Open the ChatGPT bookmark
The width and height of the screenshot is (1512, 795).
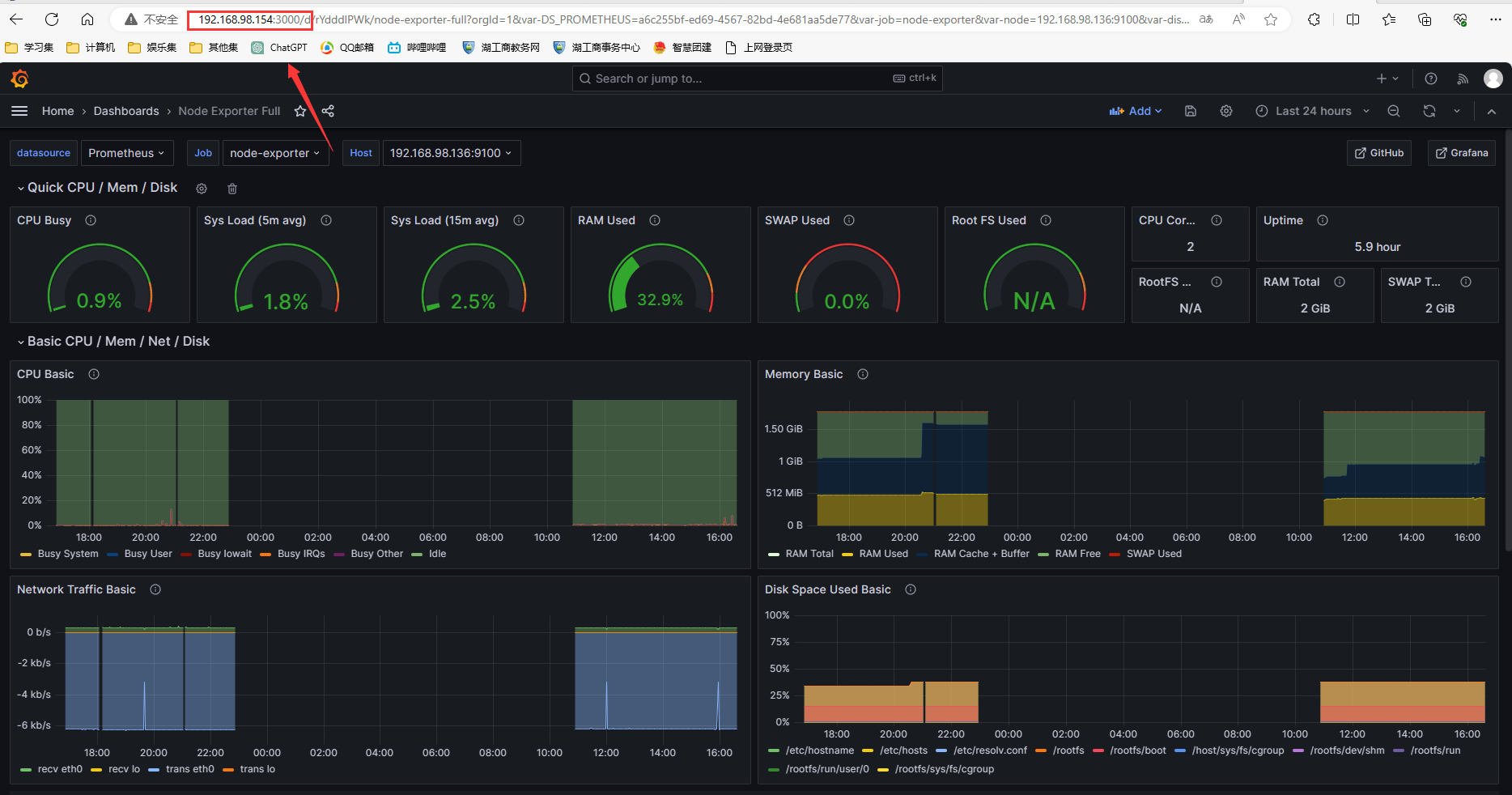279,48
